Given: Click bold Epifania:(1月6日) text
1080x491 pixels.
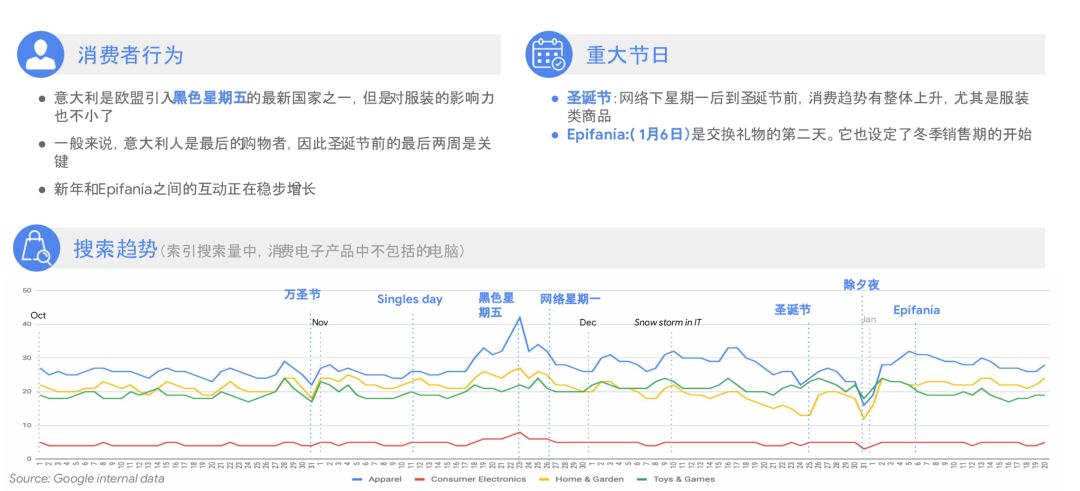Looking at the screenshot, I should pos(627,134).
